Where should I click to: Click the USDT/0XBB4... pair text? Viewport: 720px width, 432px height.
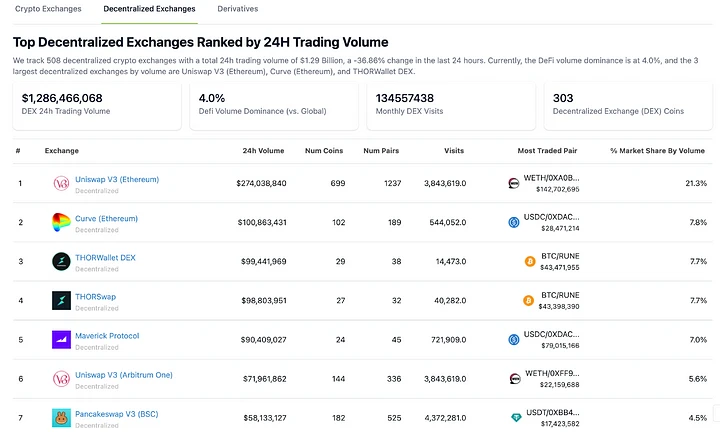[552, 412]
